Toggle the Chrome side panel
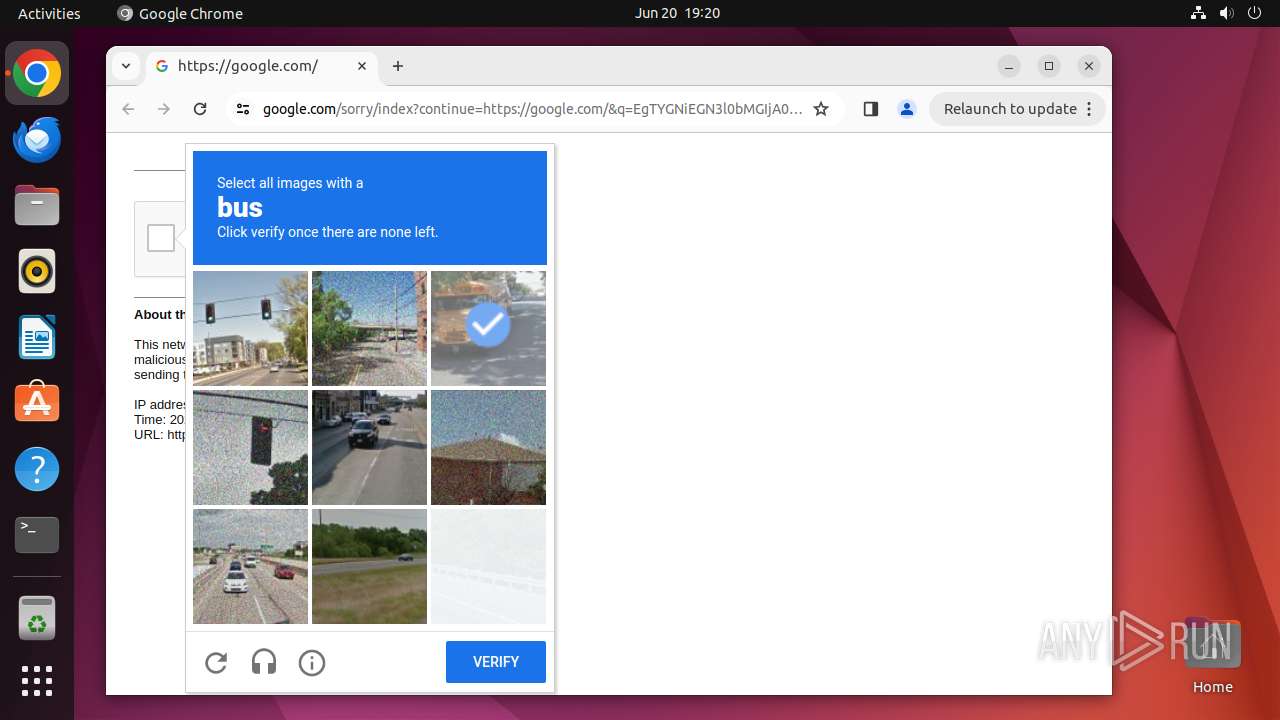 (x=870, y=109)
